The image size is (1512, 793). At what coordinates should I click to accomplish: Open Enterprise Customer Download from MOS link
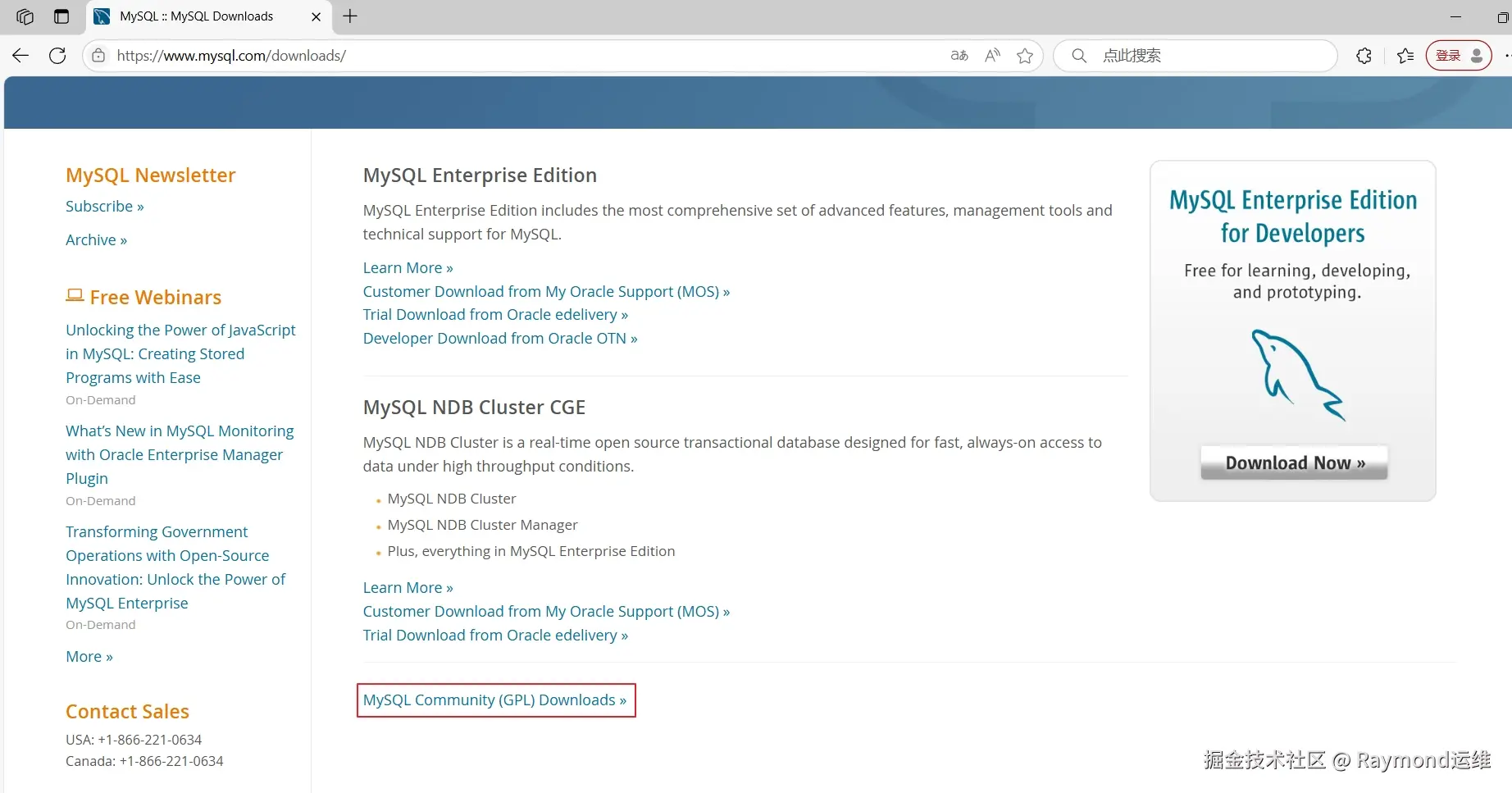(546, 292)
